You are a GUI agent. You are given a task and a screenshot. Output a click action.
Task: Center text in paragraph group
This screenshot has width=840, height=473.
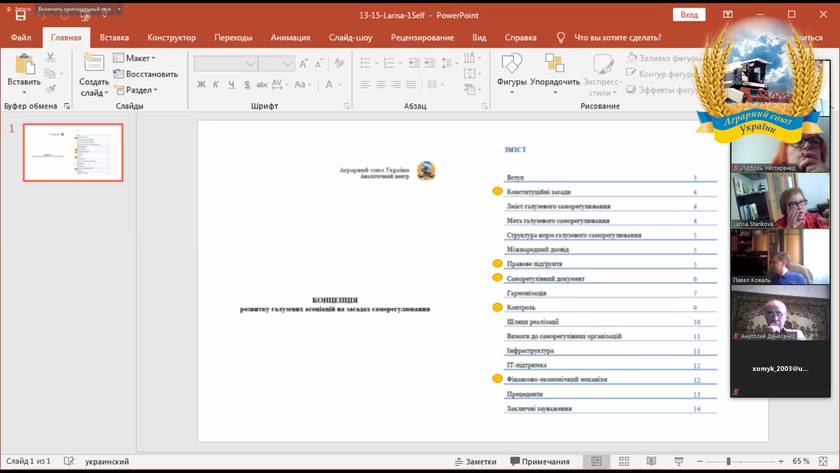[380, 84]
